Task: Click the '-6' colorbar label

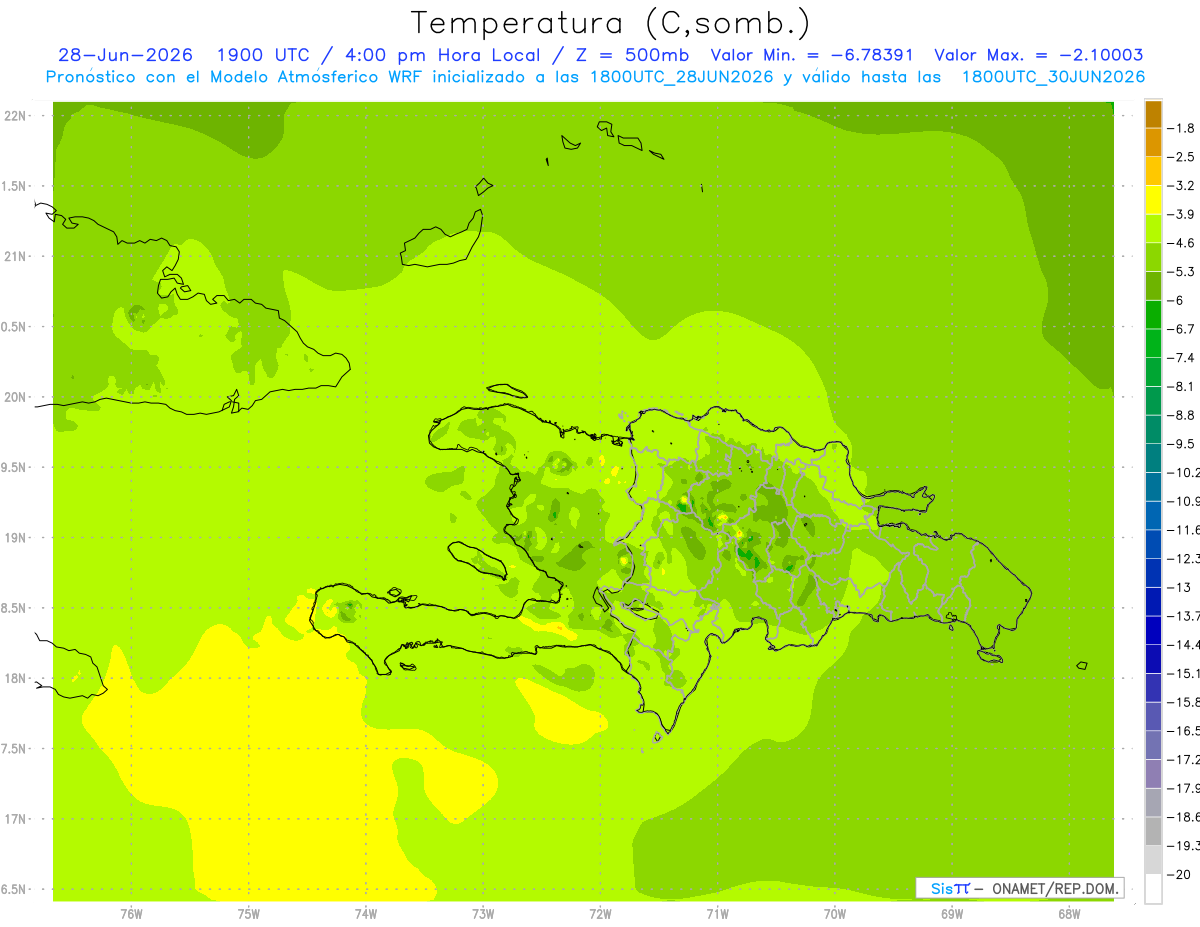Action: pyautogui.click(x=1178, y=300)
